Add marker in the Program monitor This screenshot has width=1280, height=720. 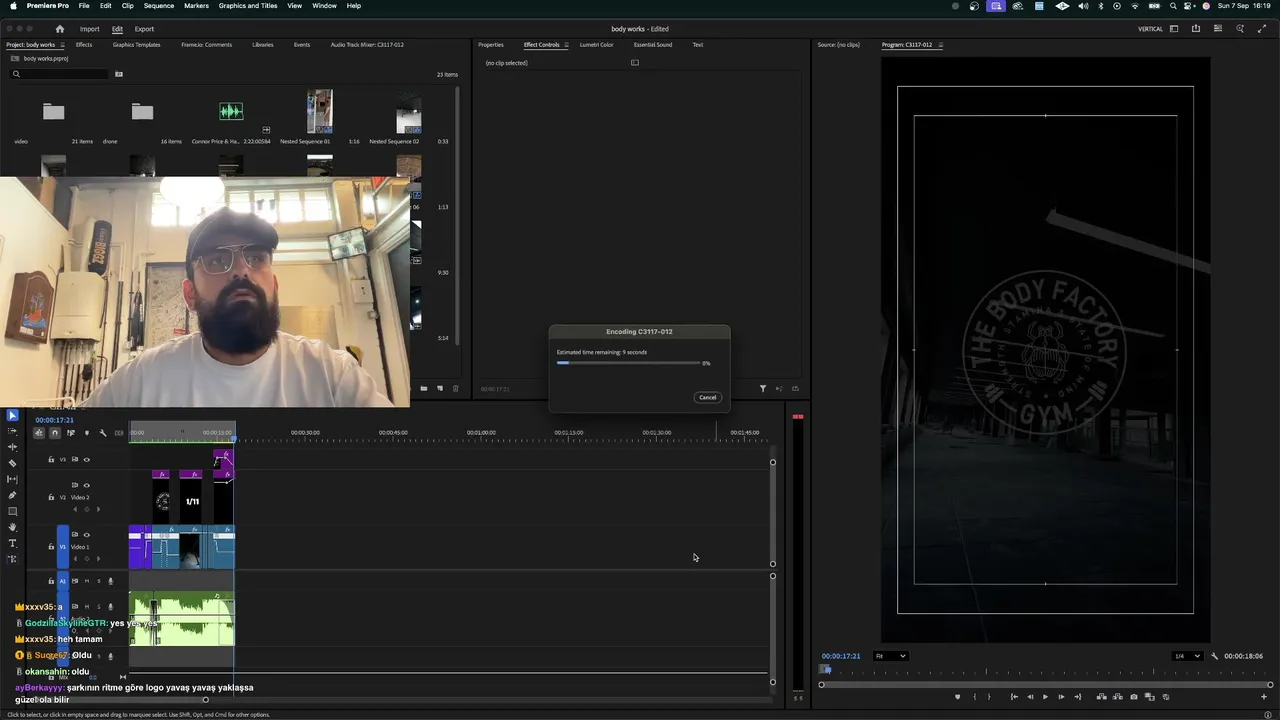[957, 697]
